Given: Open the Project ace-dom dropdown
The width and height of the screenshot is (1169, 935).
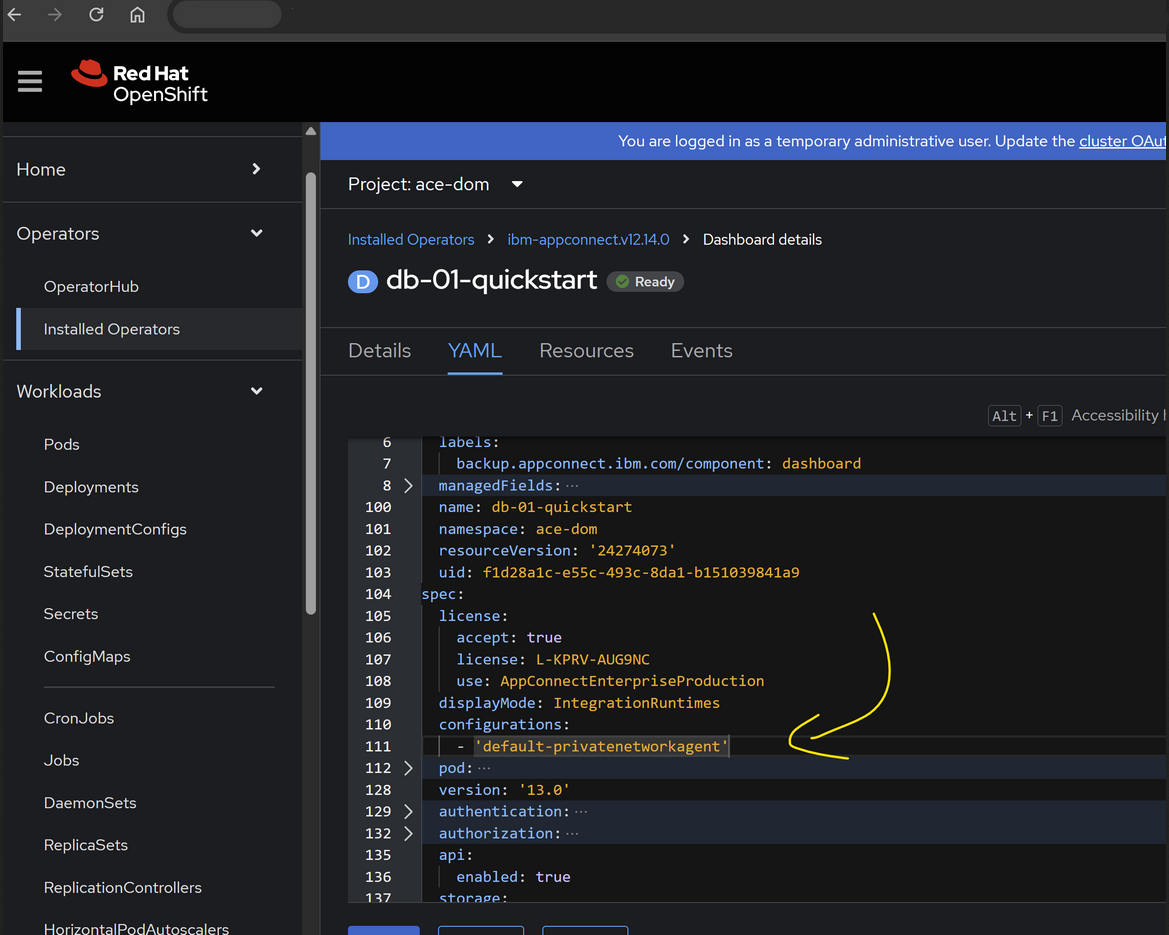Looking at the screenshot, I should tap(435, 184).
